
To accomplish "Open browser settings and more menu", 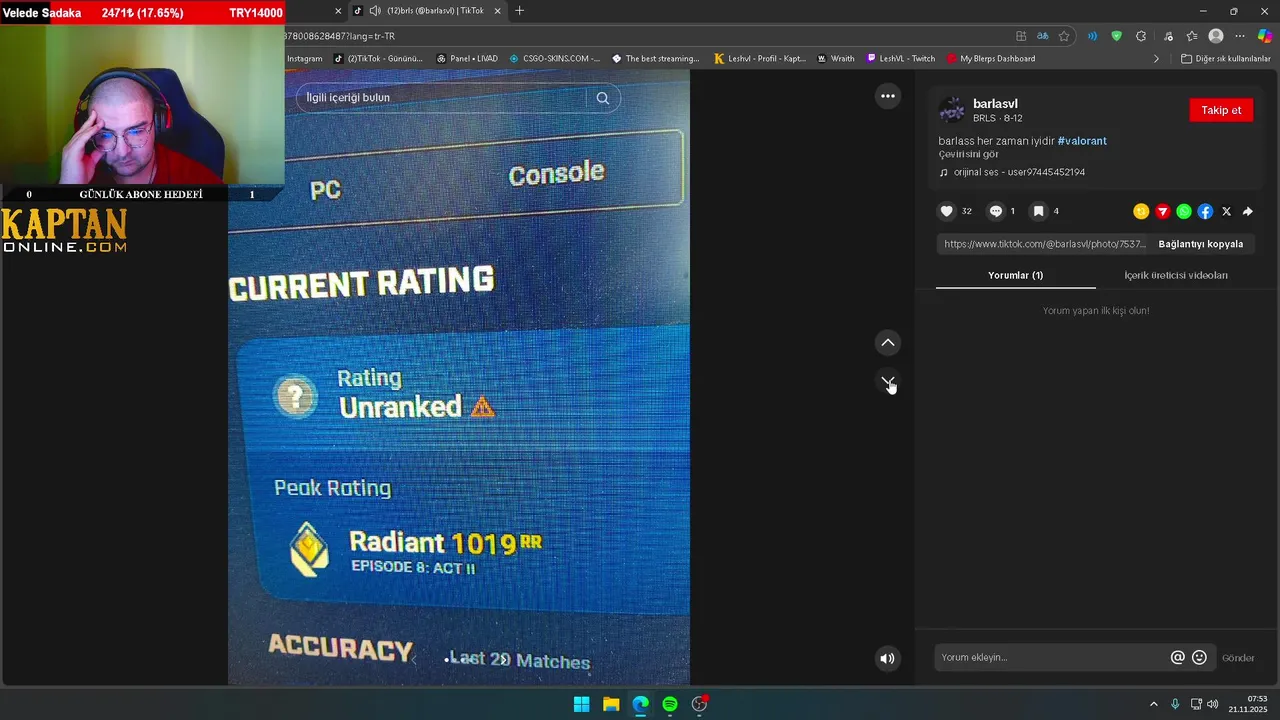I will (x=1240, y=36).
